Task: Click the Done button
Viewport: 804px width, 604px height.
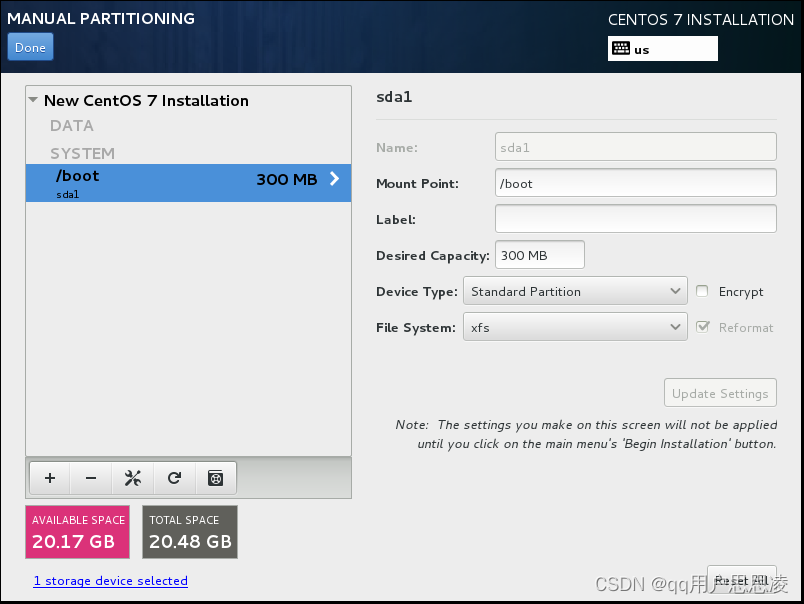Action: point(30,46)
